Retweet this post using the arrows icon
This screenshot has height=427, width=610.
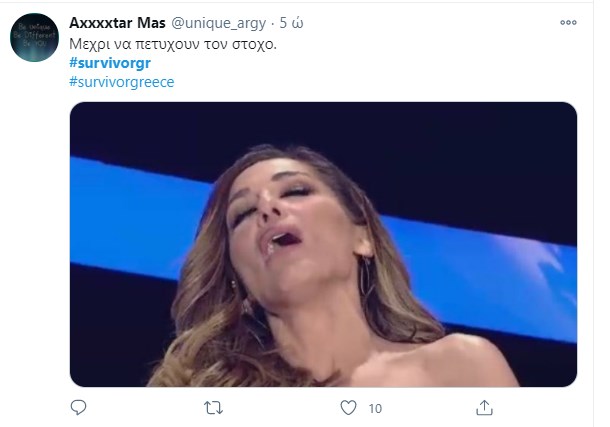[213, 407]
